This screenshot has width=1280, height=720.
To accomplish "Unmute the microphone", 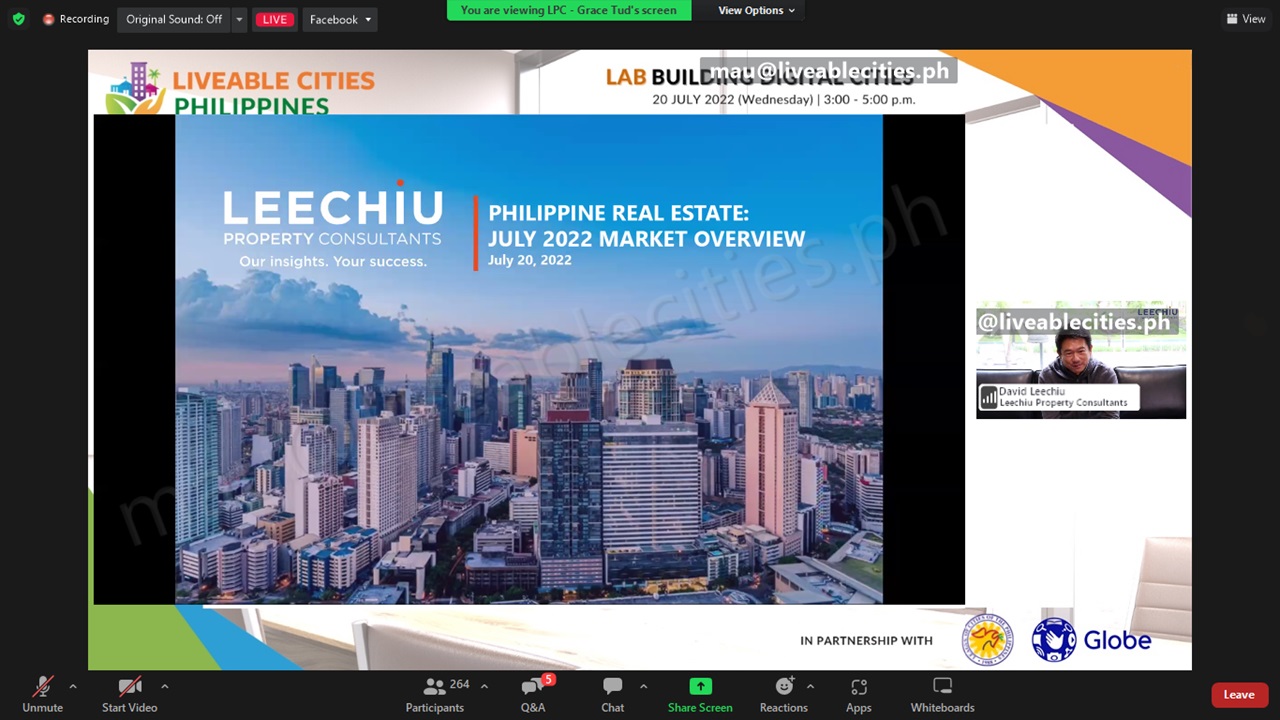I will [42, 687].
